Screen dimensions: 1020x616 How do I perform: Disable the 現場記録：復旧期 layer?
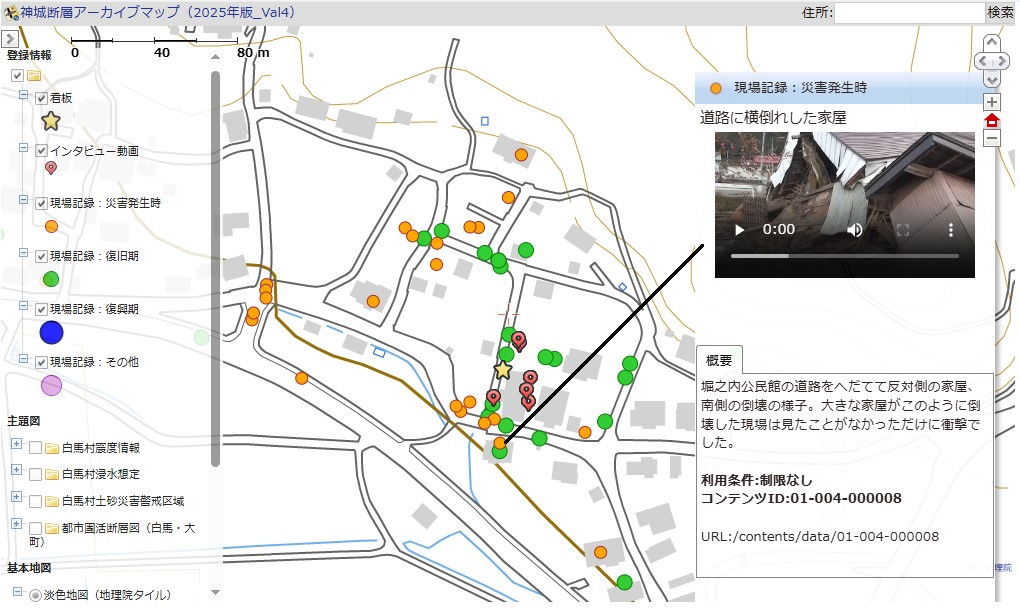click(x=40, y=254)
